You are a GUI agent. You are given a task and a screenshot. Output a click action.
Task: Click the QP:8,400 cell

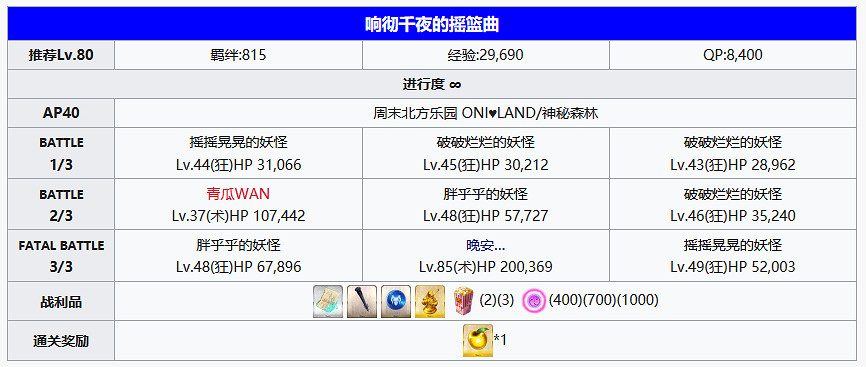[733, 55]
